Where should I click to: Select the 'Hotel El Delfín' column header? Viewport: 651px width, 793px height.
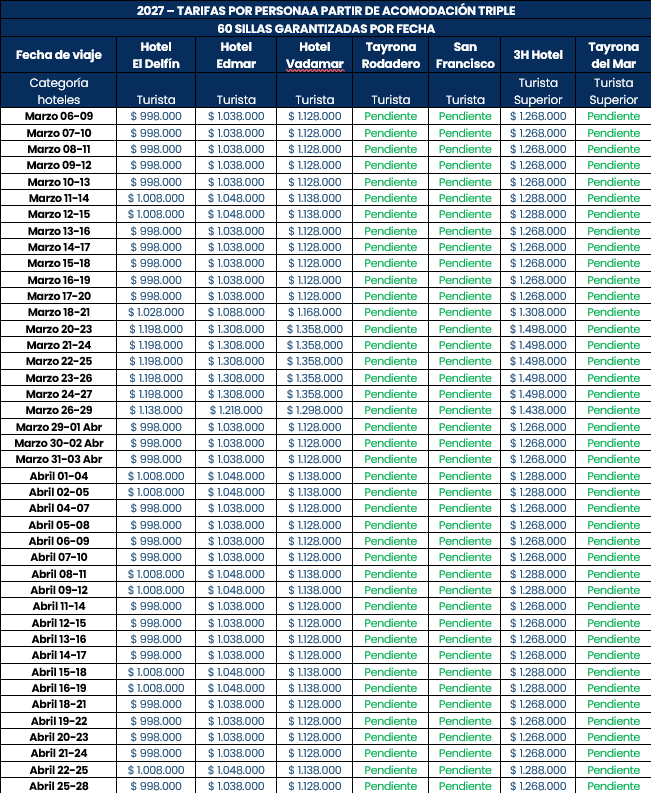click(156, 55)
